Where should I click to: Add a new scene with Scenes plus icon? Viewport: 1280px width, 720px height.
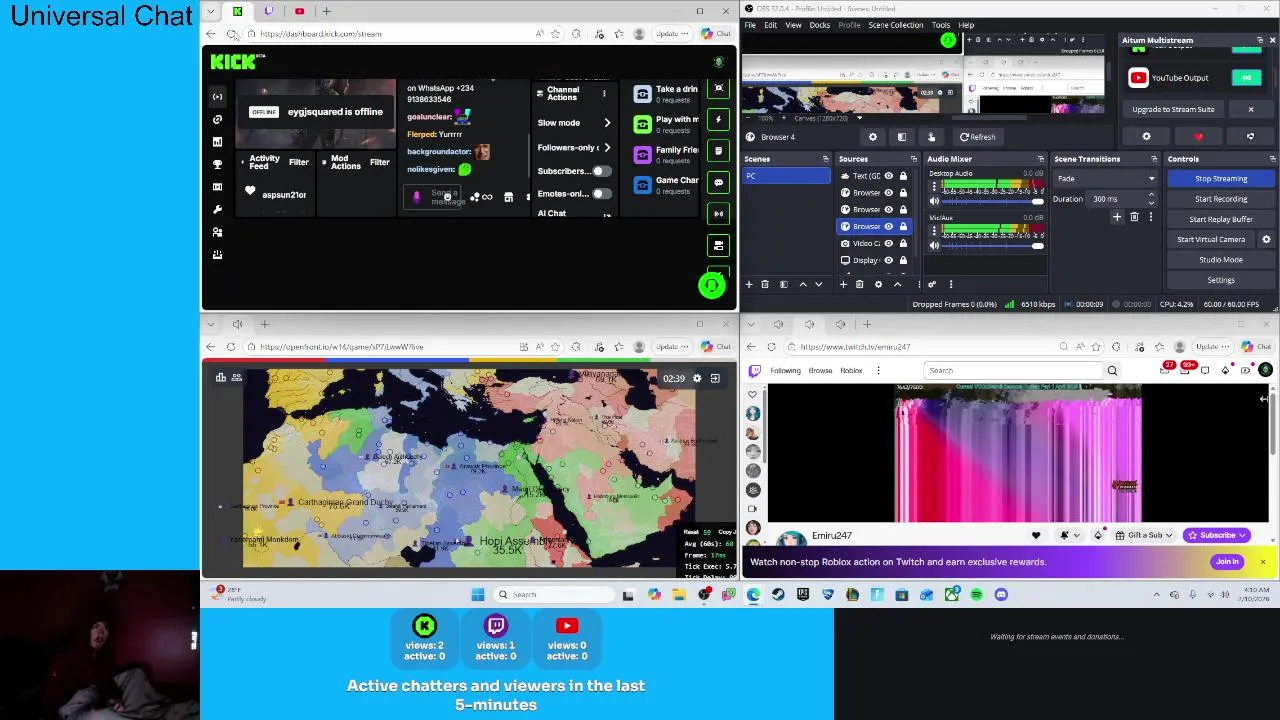749,285
